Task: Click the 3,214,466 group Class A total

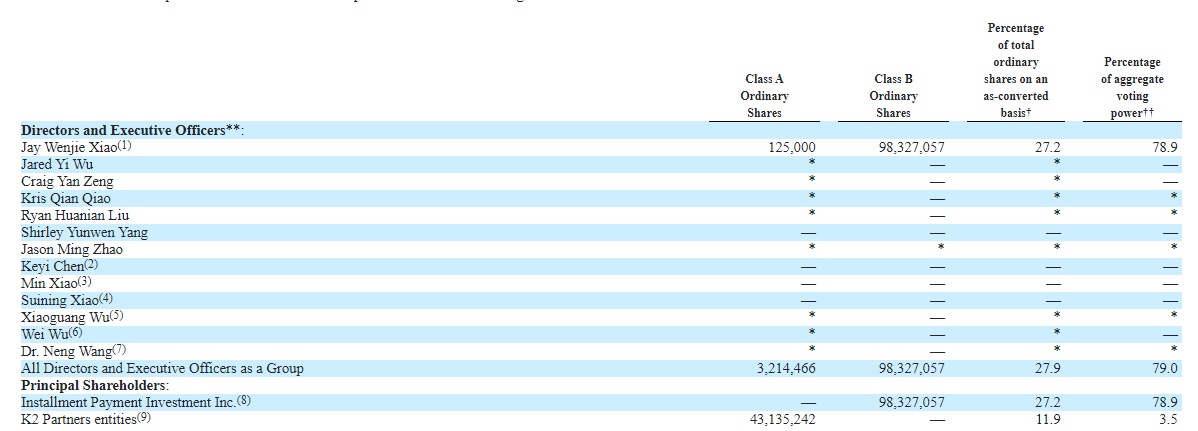Action: tap(786, 368)
